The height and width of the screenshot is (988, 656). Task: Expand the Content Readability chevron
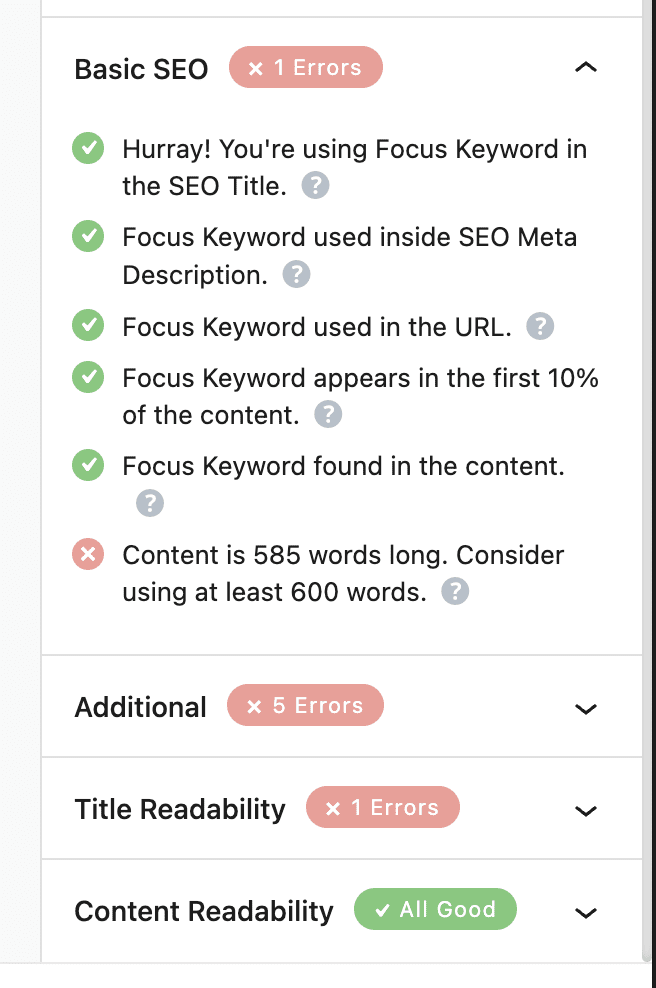[x=586, y=913]
